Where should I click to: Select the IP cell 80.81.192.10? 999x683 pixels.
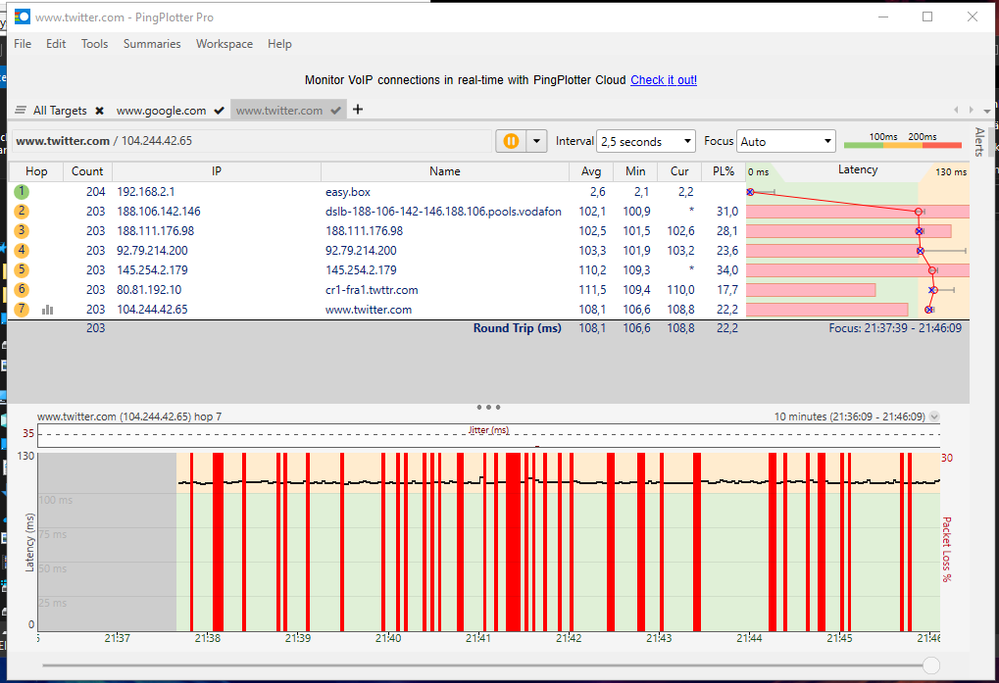149,290
